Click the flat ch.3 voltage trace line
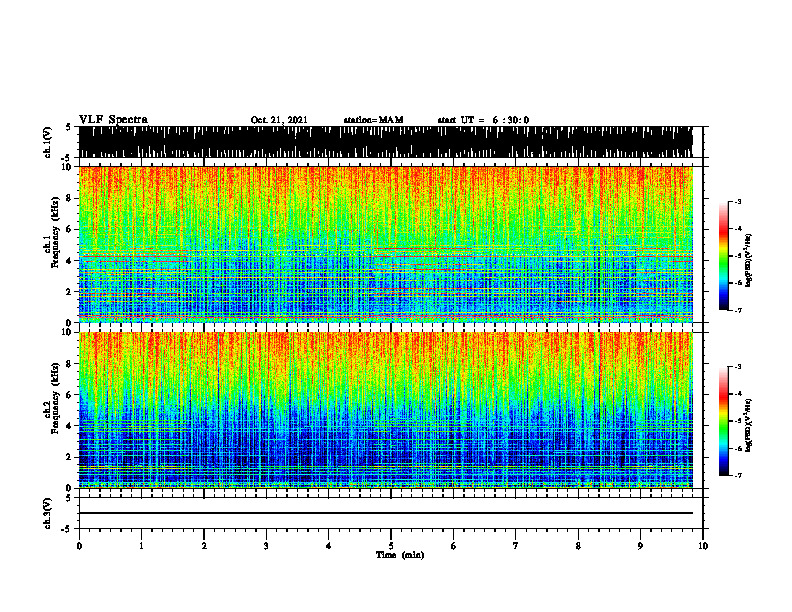792x612 pixels. point(385,513)
